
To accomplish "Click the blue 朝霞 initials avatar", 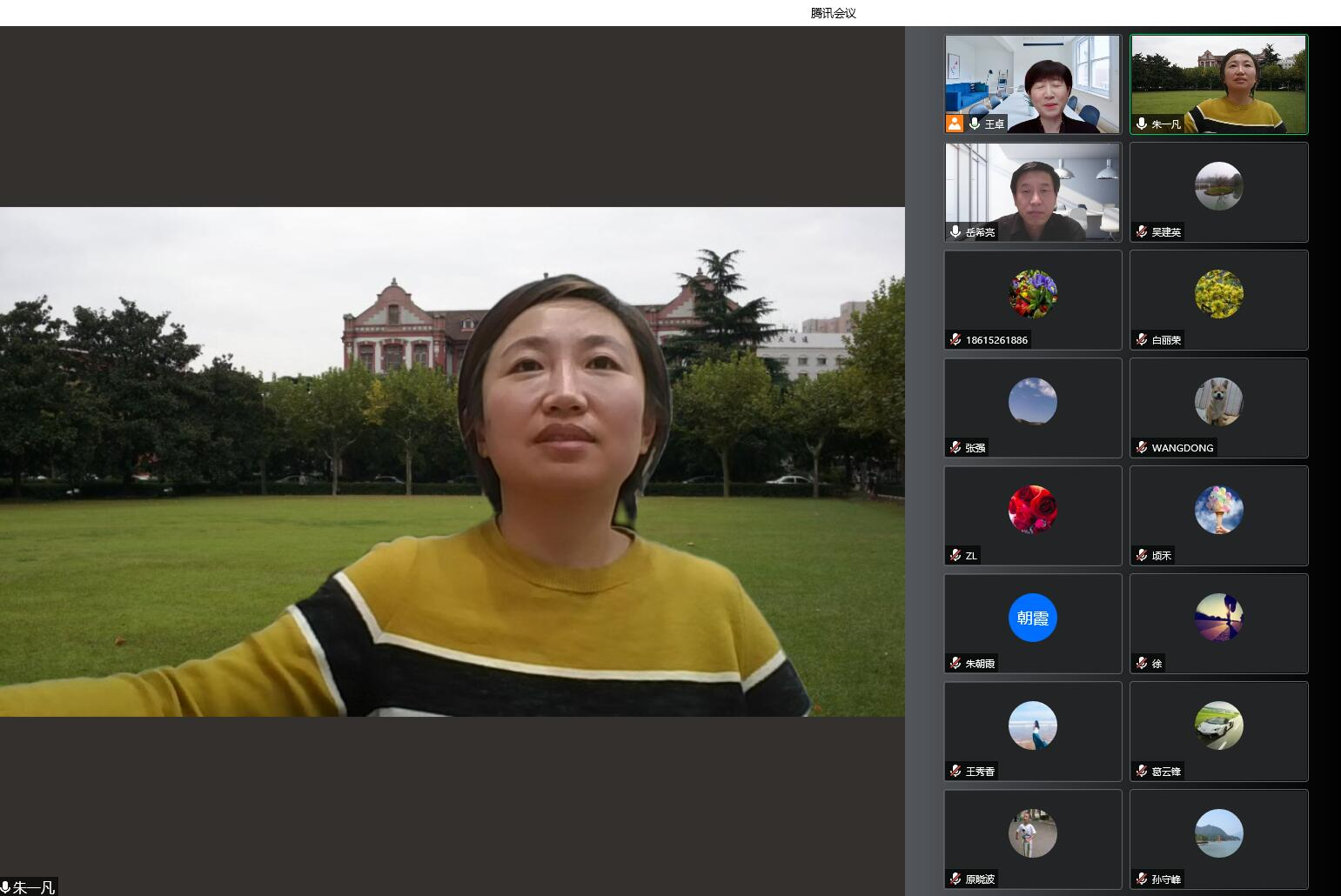I will click(1032, 618).
